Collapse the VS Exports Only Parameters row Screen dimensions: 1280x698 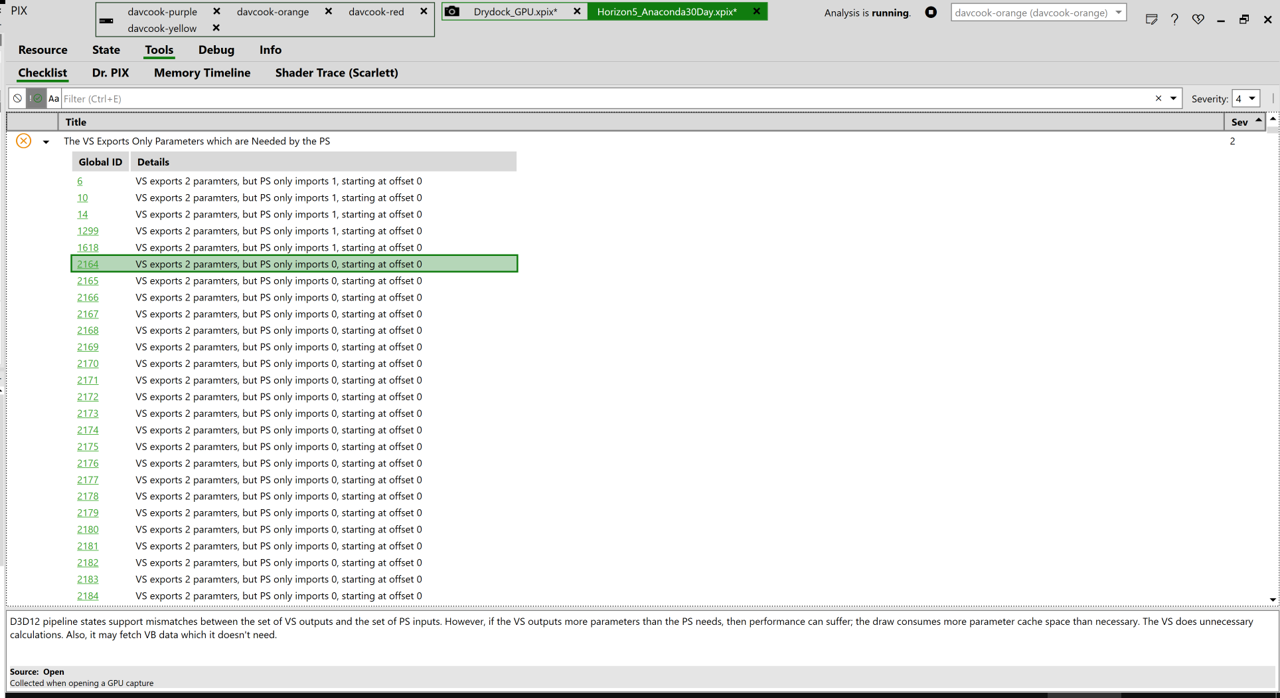[x=46, y=142]
